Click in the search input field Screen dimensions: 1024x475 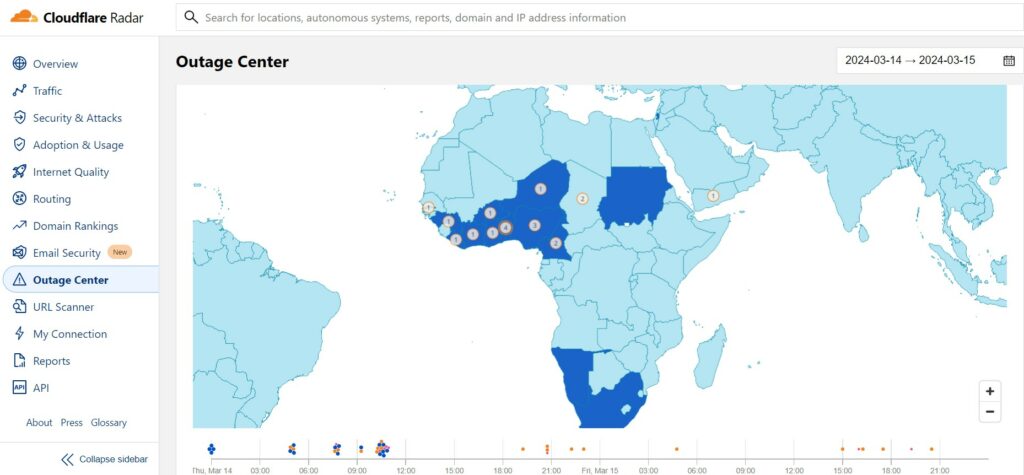point(500,18)
